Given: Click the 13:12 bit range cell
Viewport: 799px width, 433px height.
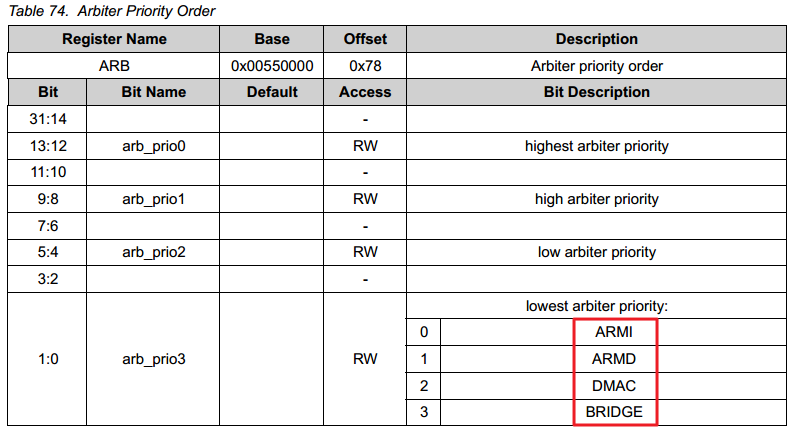Looking at the screenshot, I should (48, 146).
